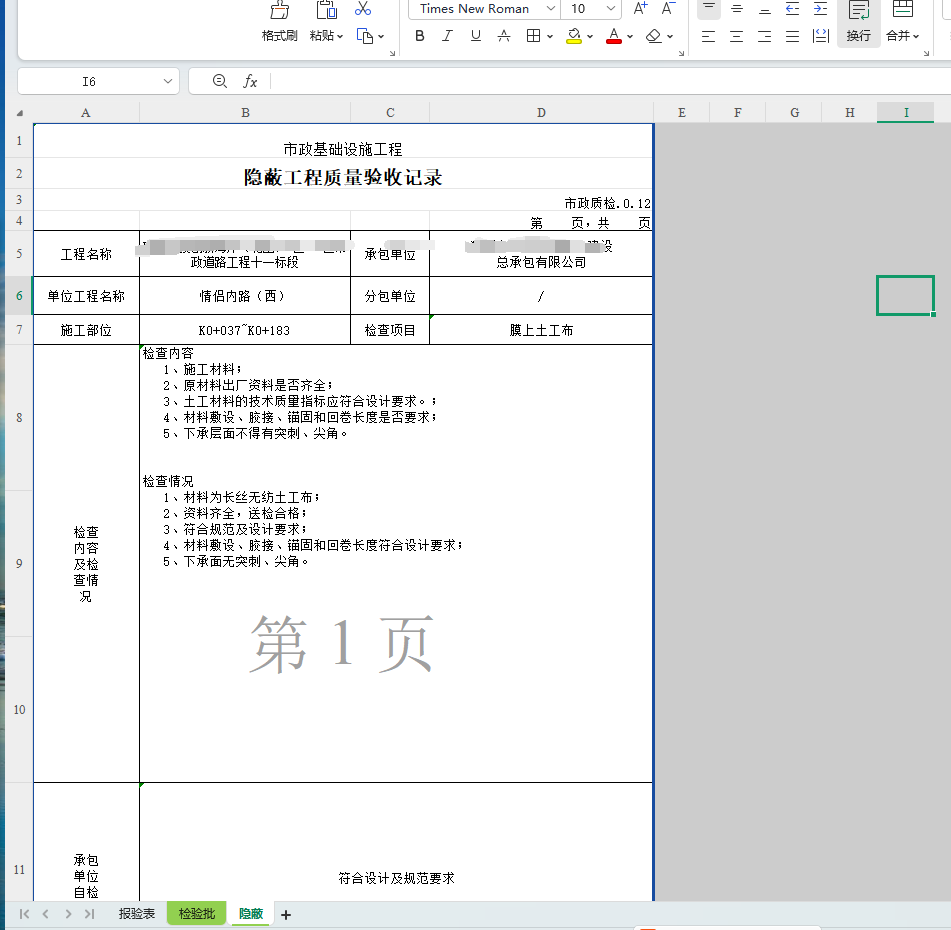Toggle the wrap text (换行) button
The height and width of the screenshot is (930, 951).
tap(858, 22)
